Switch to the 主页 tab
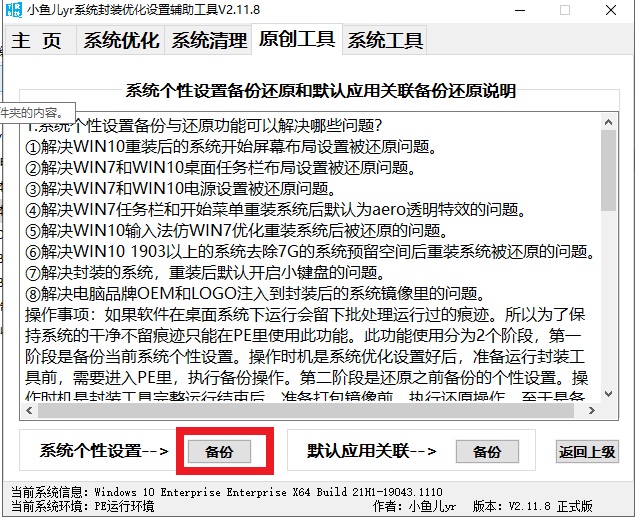 click(x=37, y=41)
